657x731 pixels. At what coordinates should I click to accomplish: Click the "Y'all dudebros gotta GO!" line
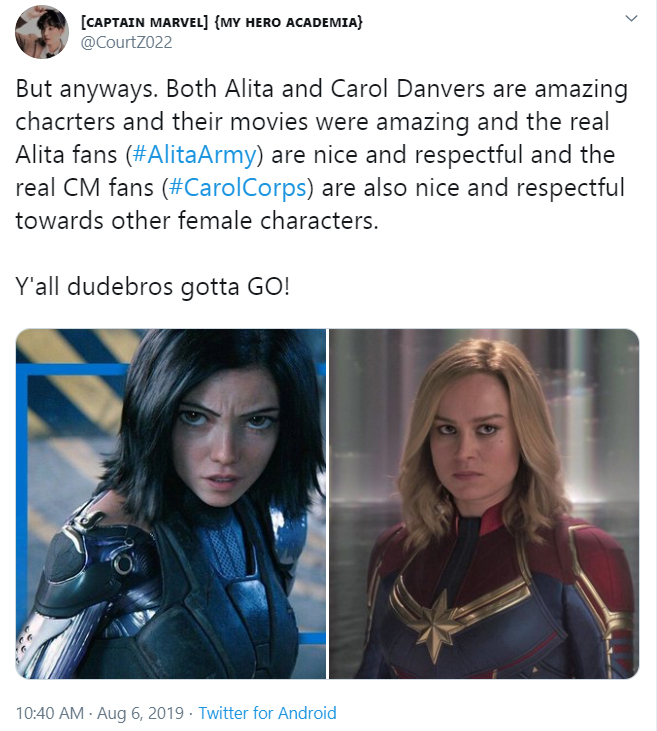pyautogui.click(x=152, y=286)
